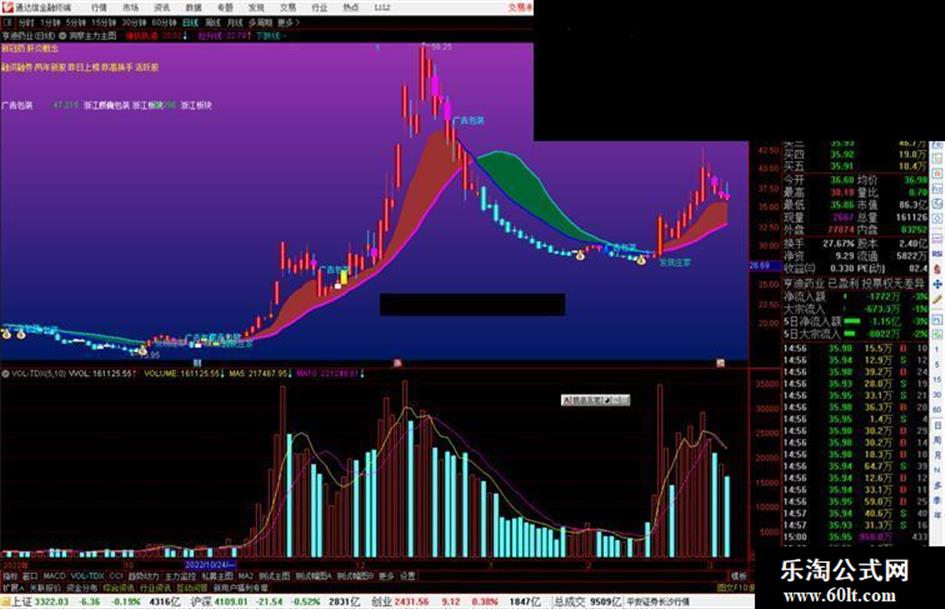Open the 数据 menu

click(x=193, y=8)
